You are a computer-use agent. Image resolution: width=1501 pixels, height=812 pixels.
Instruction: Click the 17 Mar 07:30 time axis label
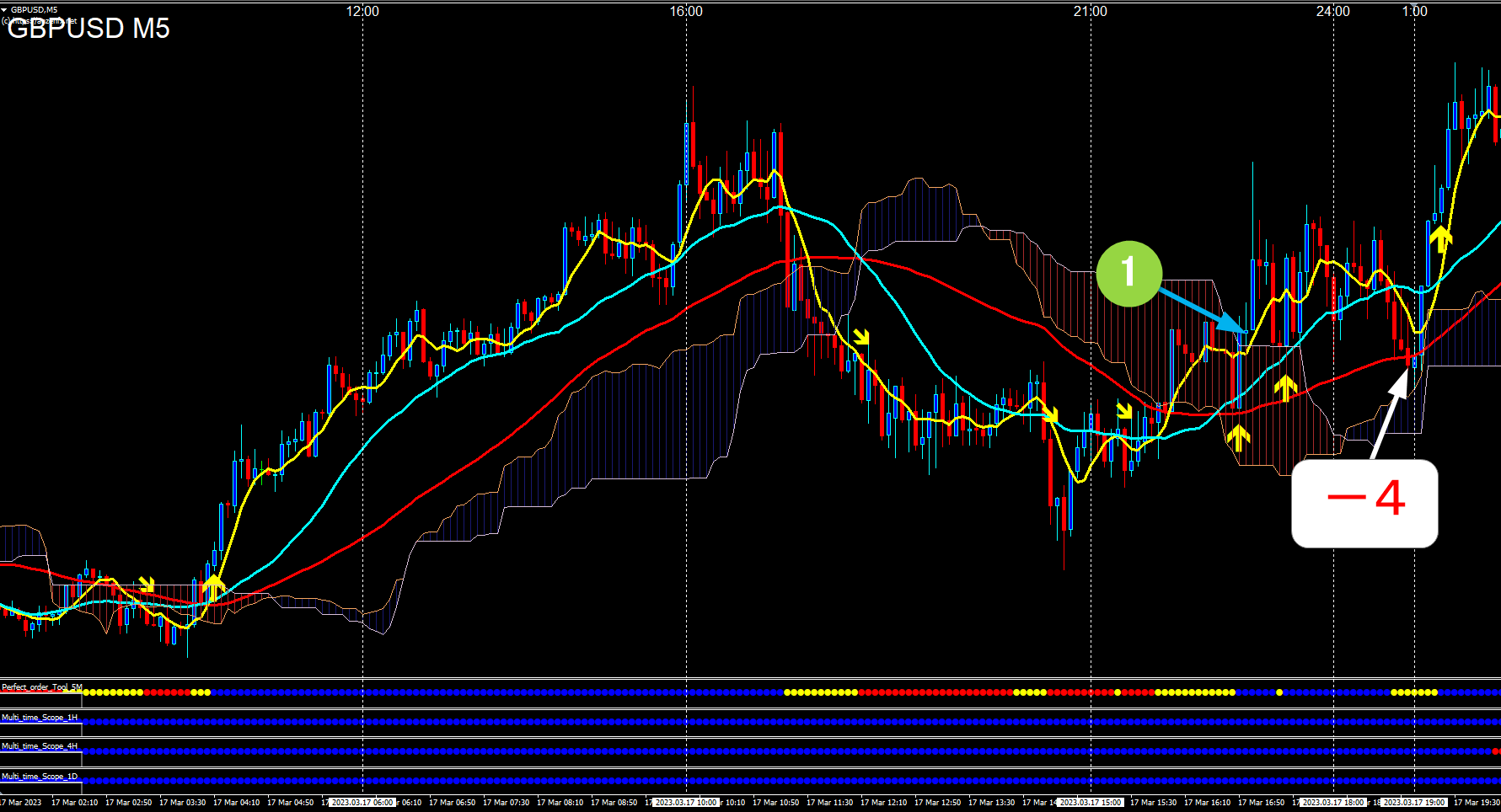coord(507,803)
